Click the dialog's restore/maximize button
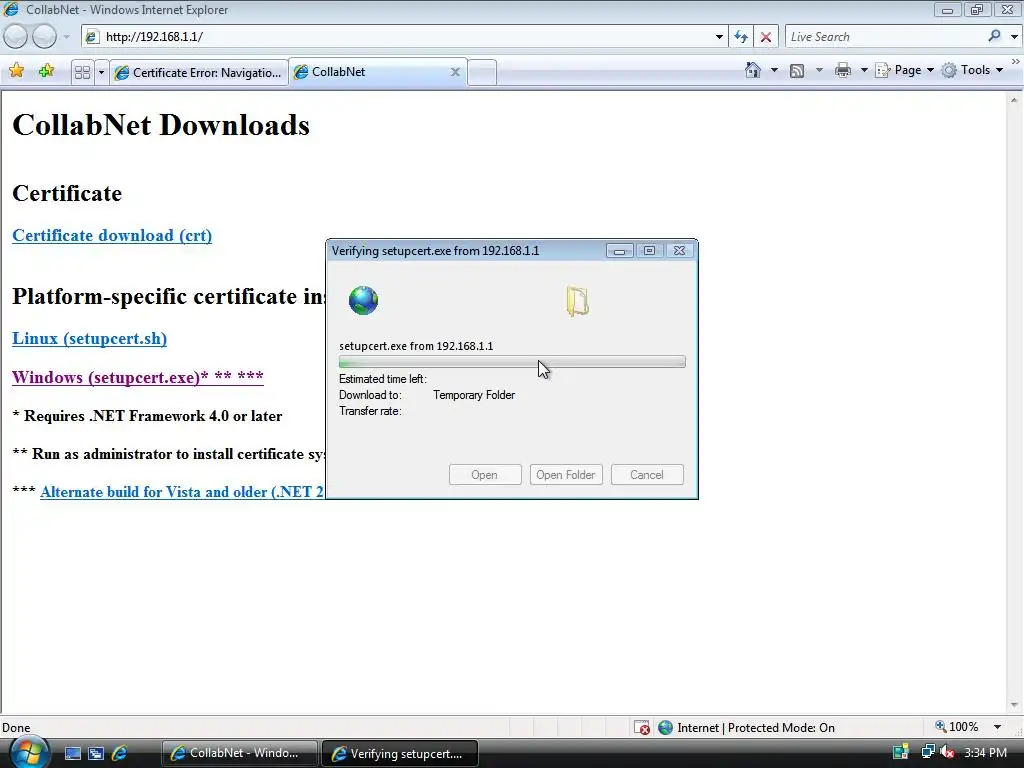The width and height of the screenshot is (1024, 768). click(649, 251)
